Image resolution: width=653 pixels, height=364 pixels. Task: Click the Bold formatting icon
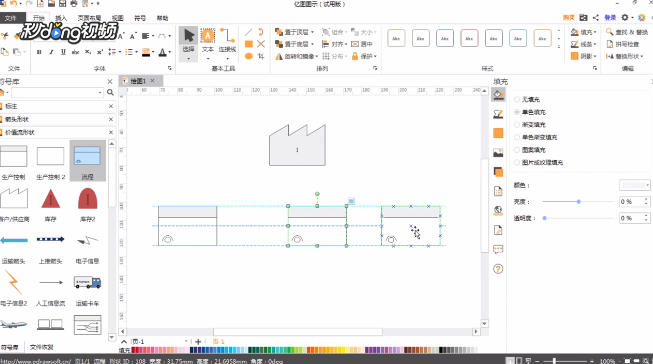point(39,52)
